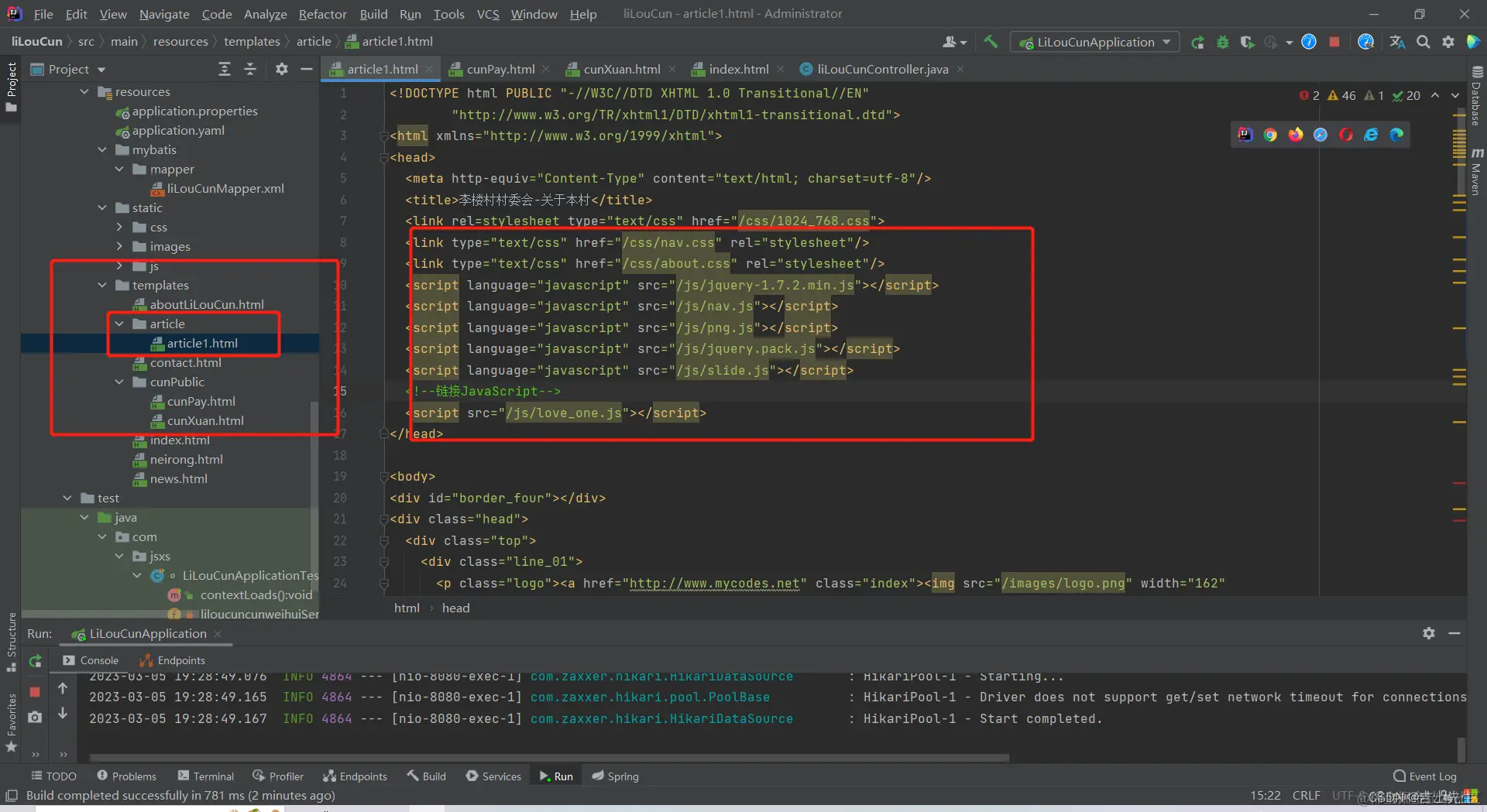Image resolution: width=1487 pixels, height=812 pixels.
Task: Click the console horizontal scrollbar
Action: (x=549, y=758)
